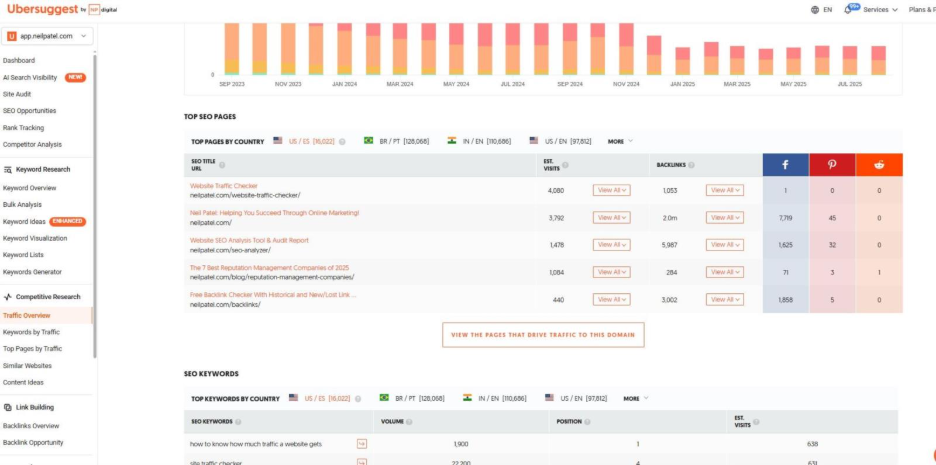Click the SEP 2023 bar in traffic chart

[x=232, y=49]
